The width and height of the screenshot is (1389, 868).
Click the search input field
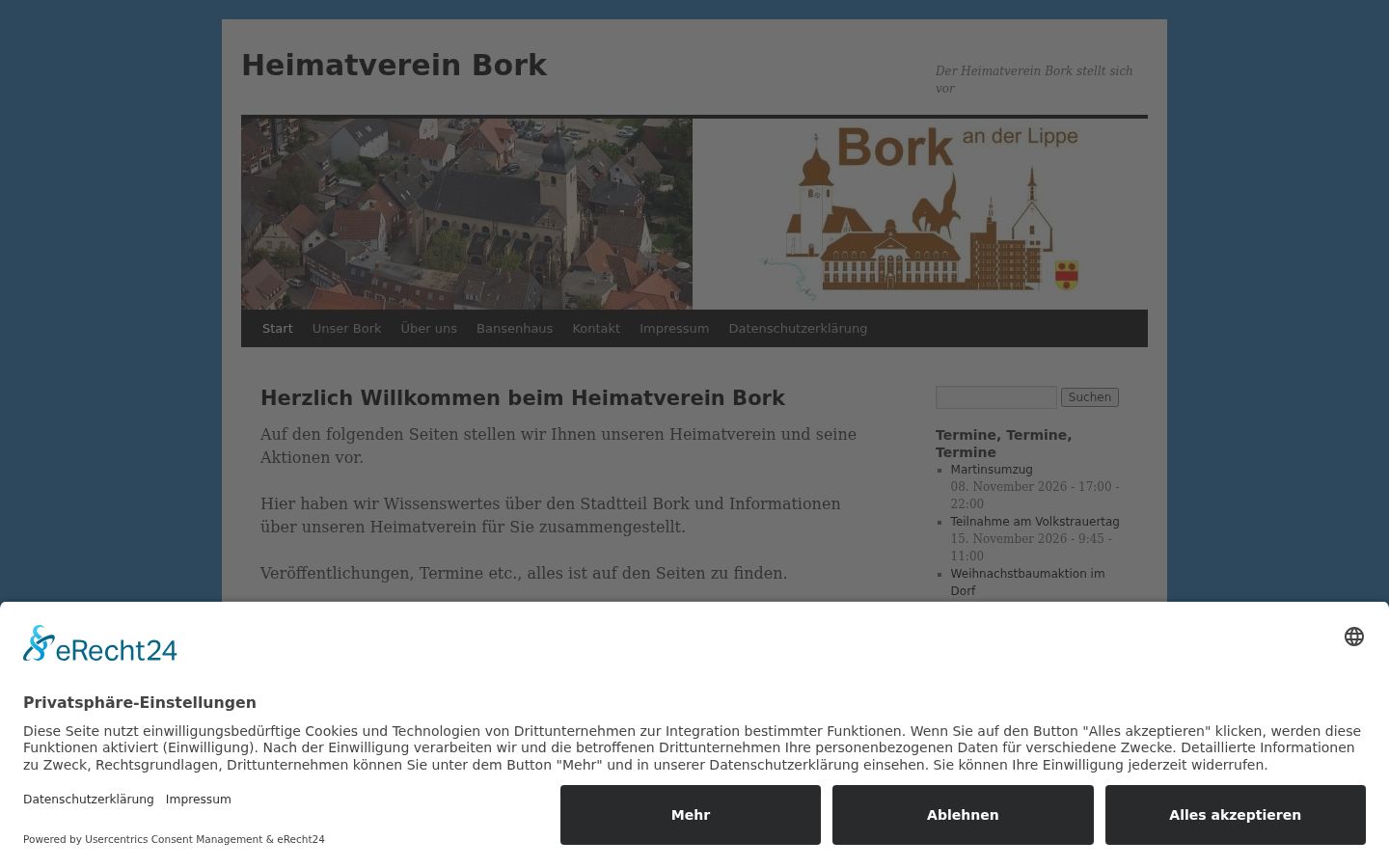pos(996,397)
